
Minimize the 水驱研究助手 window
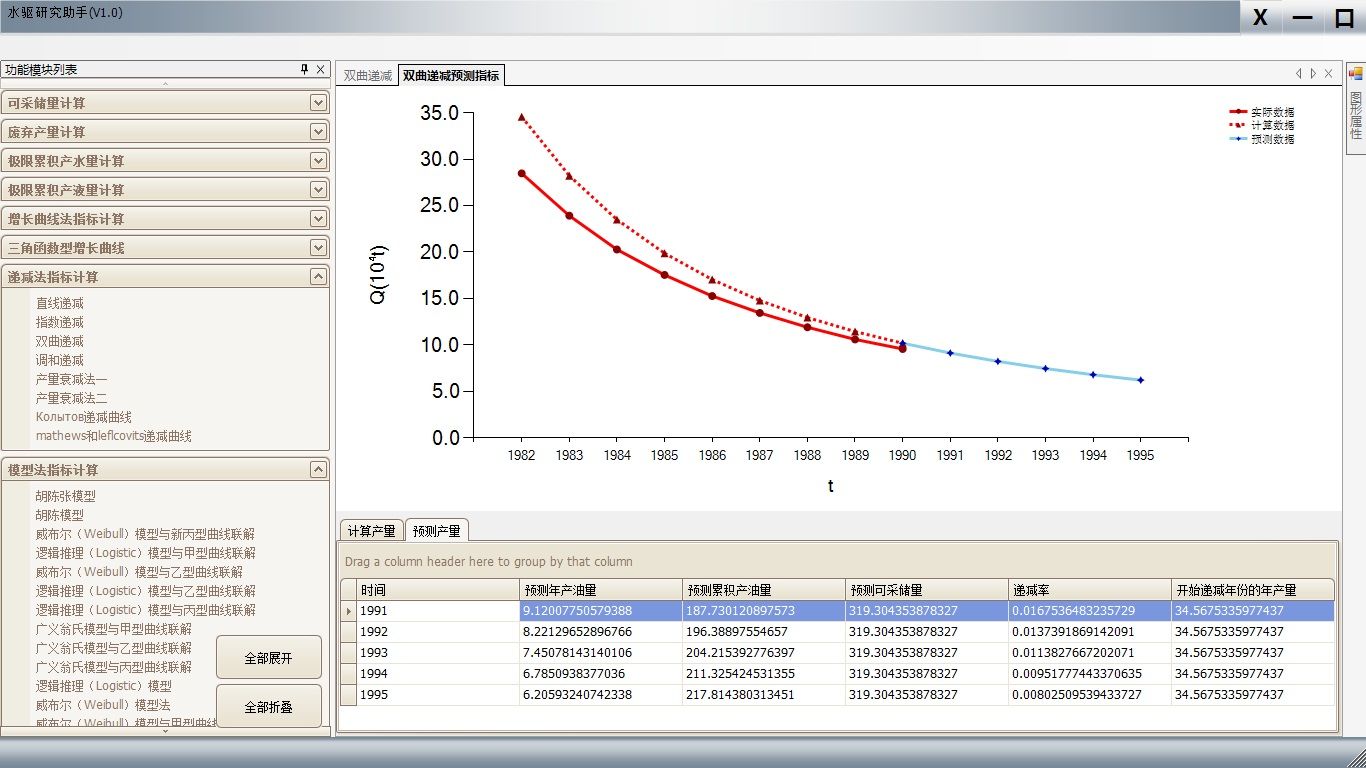[x=1303, y=18]
